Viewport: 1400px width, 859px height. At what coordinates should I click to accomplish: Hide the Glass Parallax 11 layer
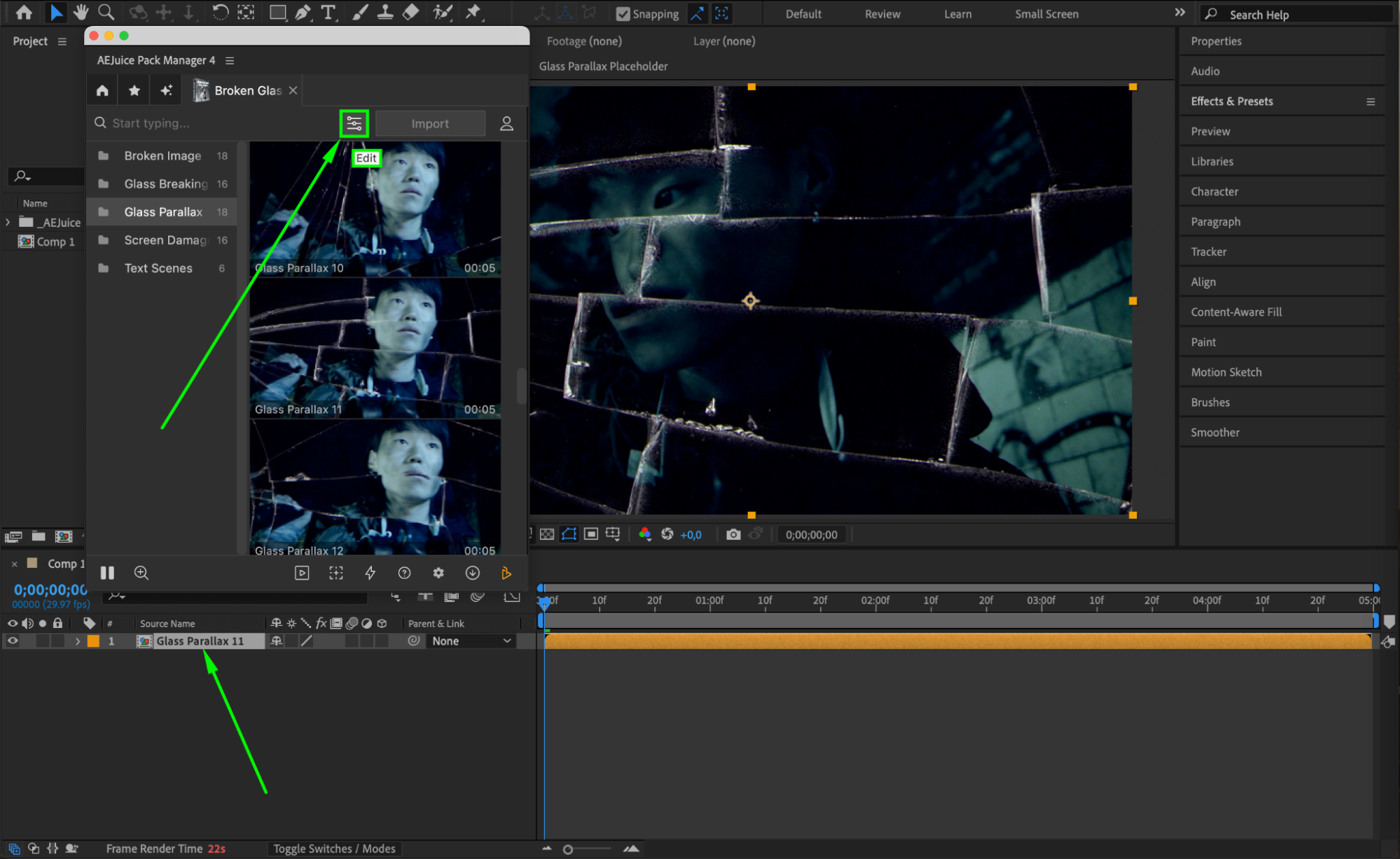[x=13, y=641]
